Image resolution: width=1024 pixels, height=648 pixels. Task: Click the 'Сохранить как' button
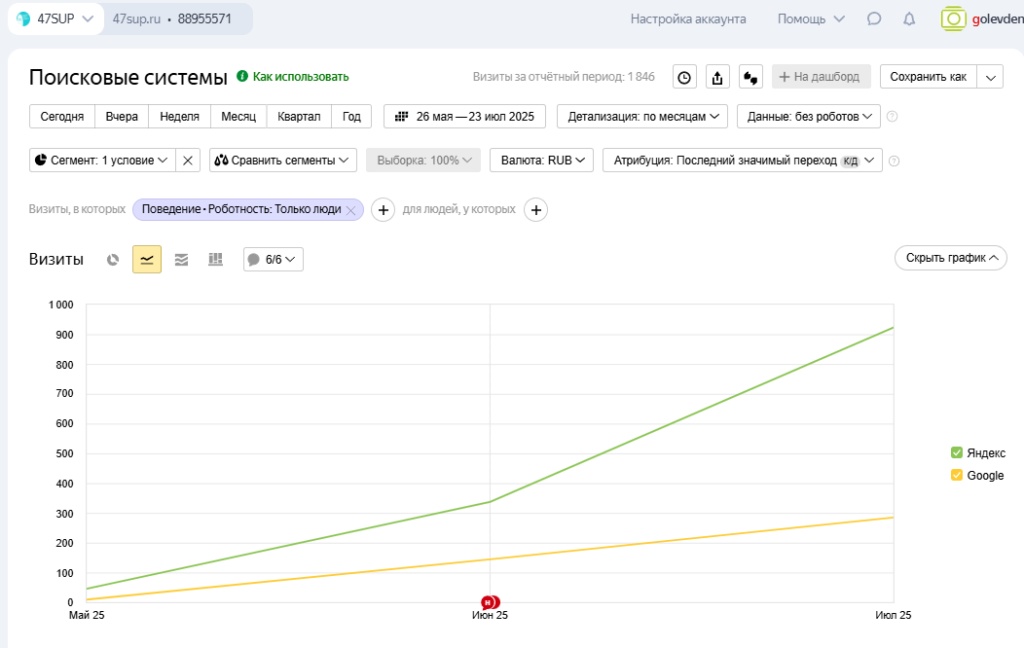[x=927, y=77]
